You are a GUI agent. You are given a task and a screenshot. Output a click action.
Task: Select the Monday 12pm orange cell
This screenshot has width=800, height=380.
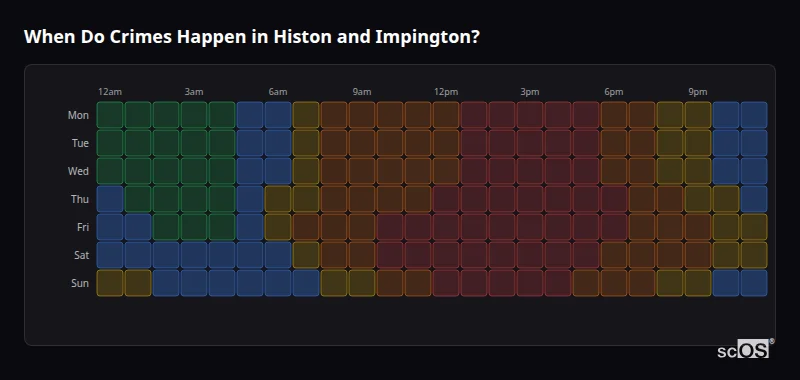[x=446, y=115]
